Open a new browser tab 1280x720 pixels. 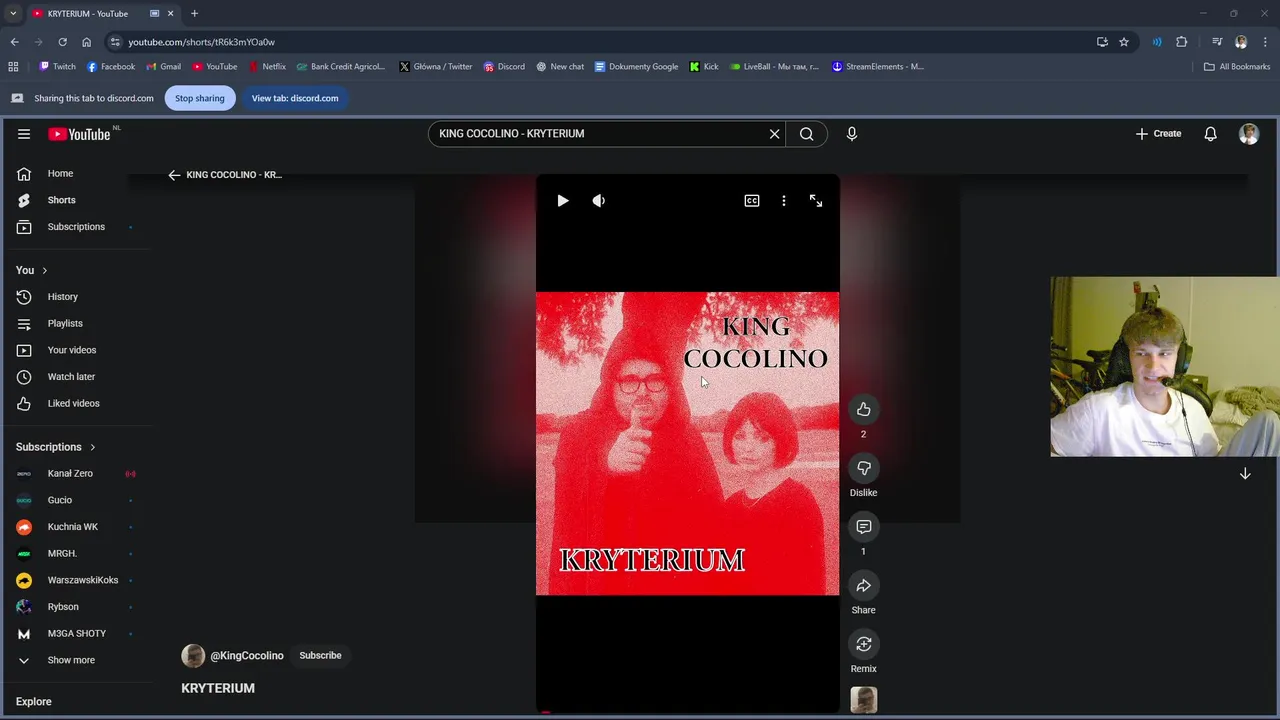point(194,14)
